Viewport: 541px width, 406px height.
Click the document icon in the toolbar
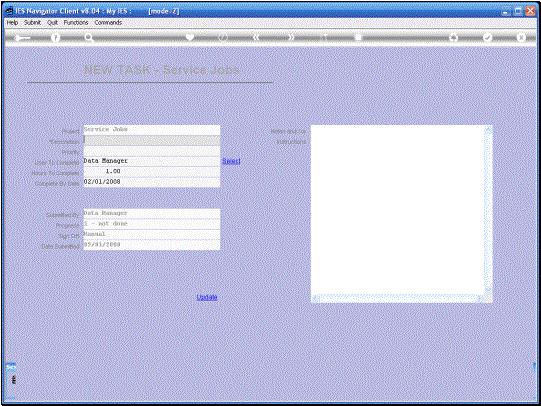(x=358, y=37)
